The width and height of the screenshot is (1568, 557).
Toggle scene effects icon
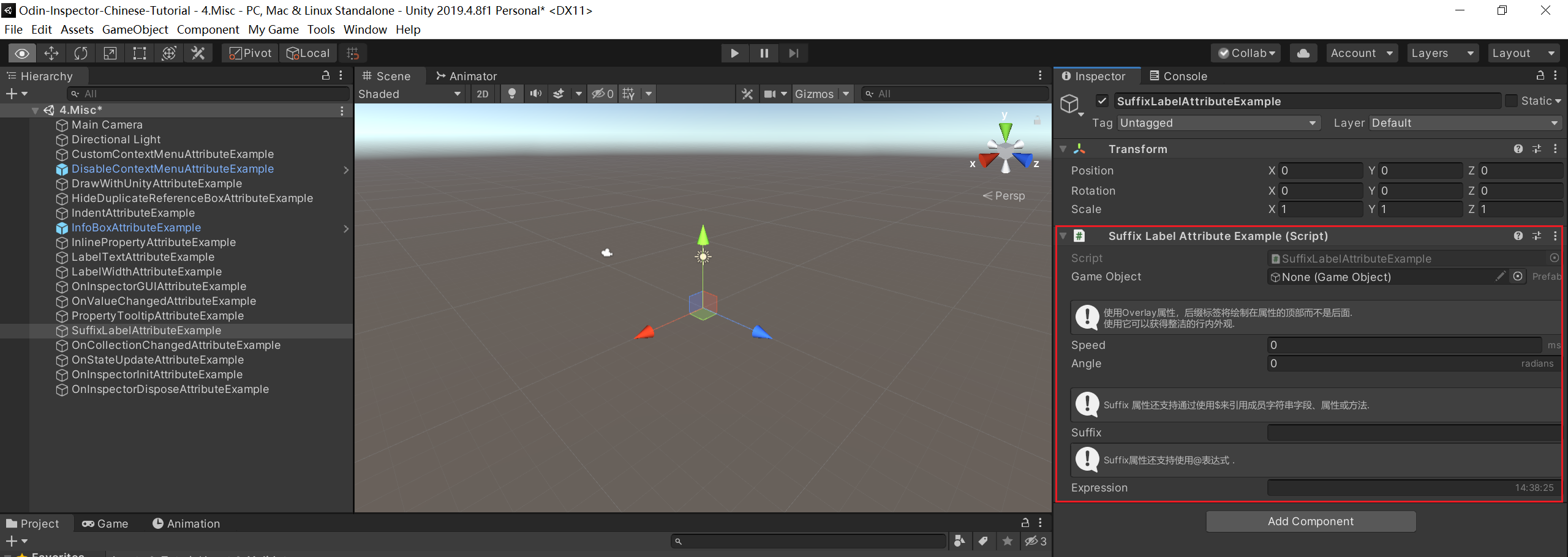click(559, 94)
